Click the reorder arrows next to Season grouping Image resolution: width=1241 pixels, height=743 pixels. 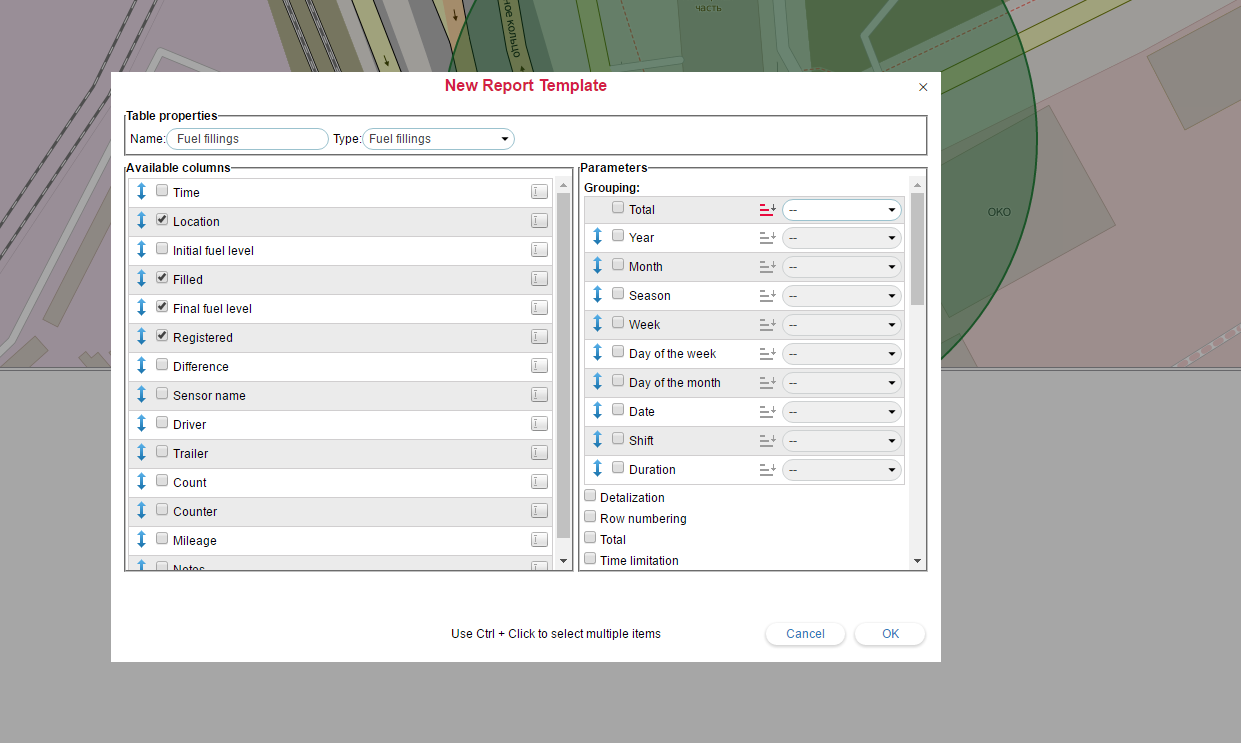click(598, 294)
